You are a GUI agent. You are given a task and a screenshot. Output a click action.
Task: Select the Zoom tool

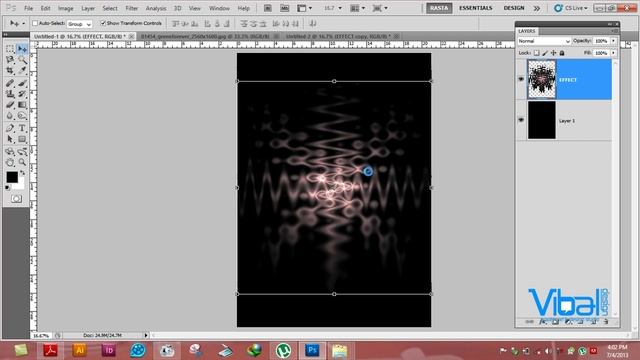point(22,162)
